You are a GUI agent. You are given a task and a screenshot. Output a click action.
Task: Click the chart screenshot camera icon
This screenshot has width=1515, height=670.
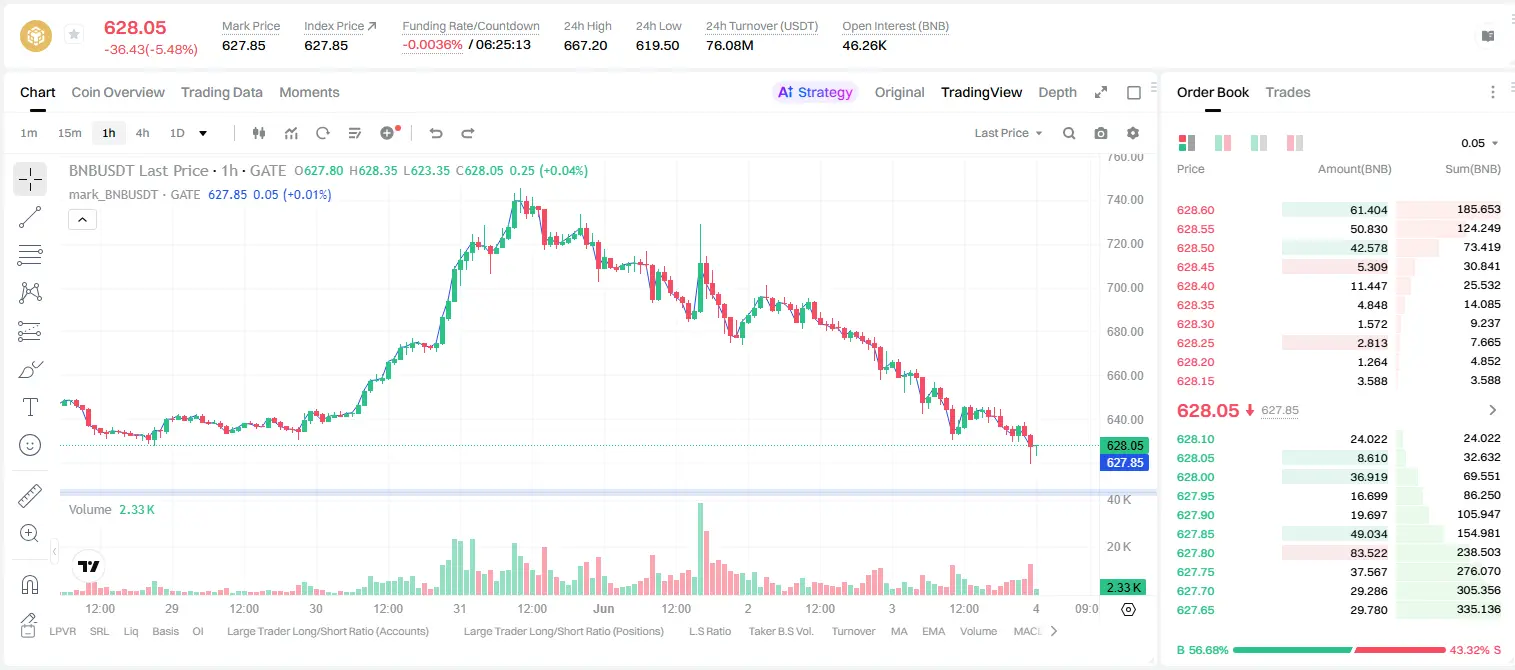click(x=1101, y=133)
